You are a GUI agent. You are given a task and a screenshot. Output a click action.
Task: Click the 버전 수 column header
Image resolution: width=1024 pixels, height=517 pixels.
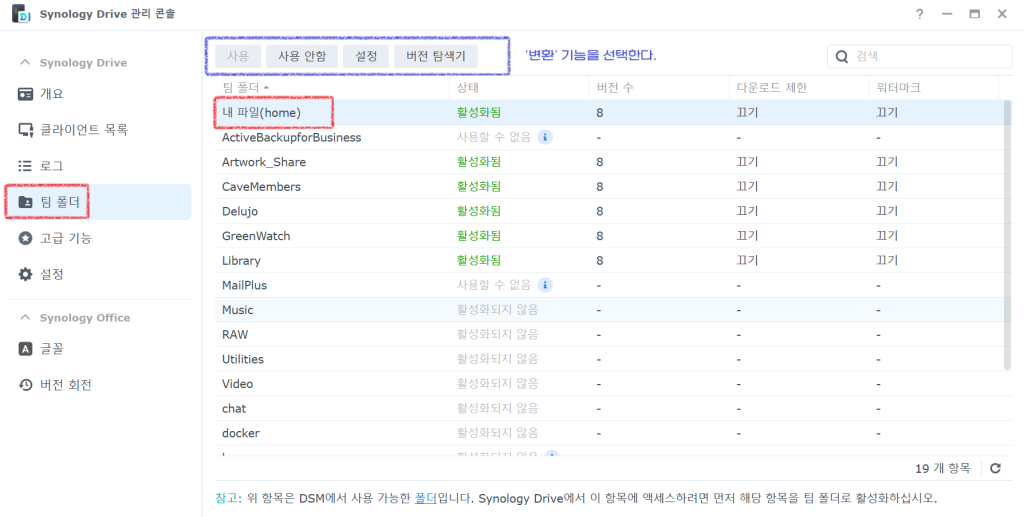(659, 87)
